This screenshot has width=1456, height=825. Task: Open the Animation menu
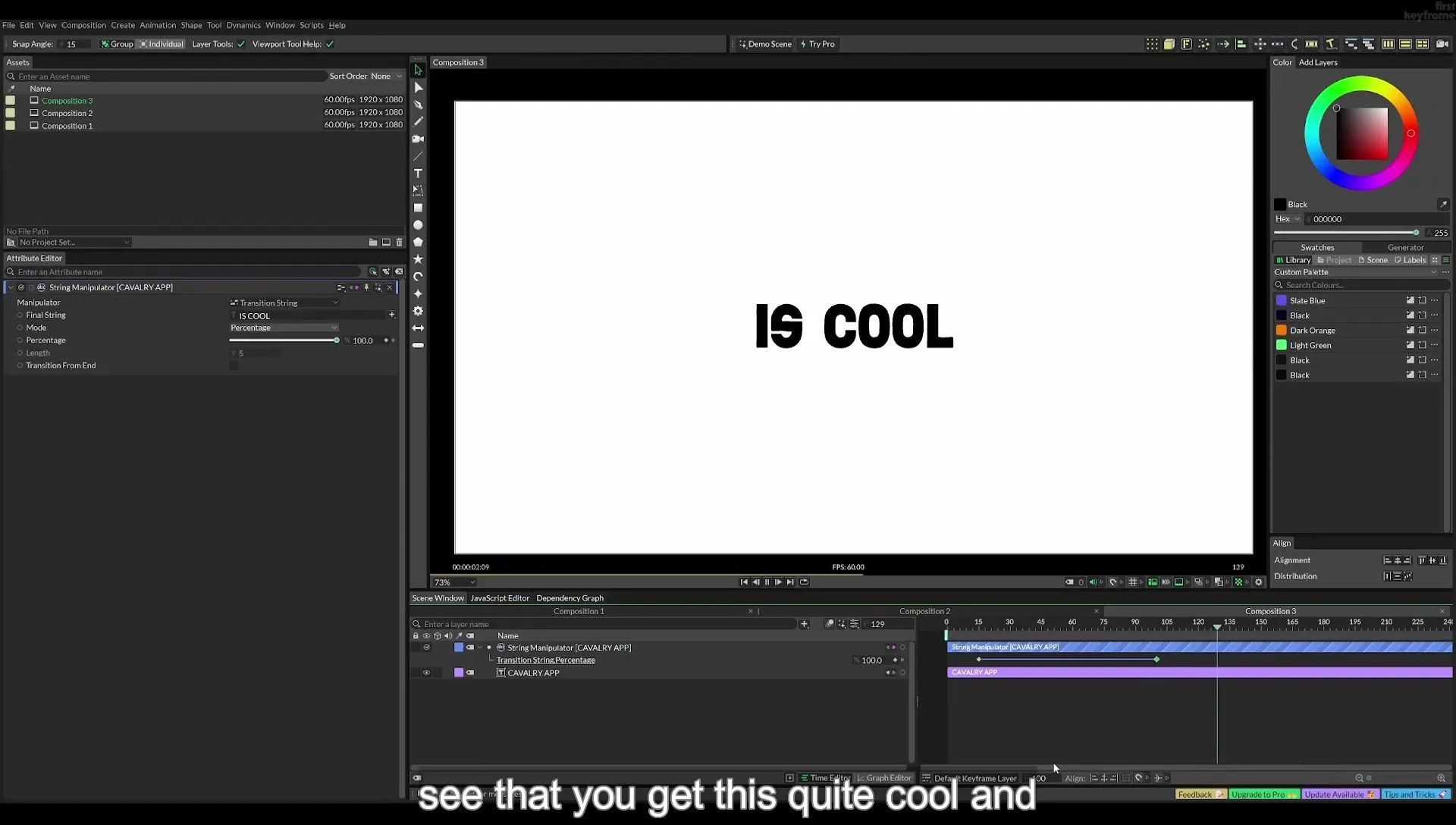(x=157, y=25)
